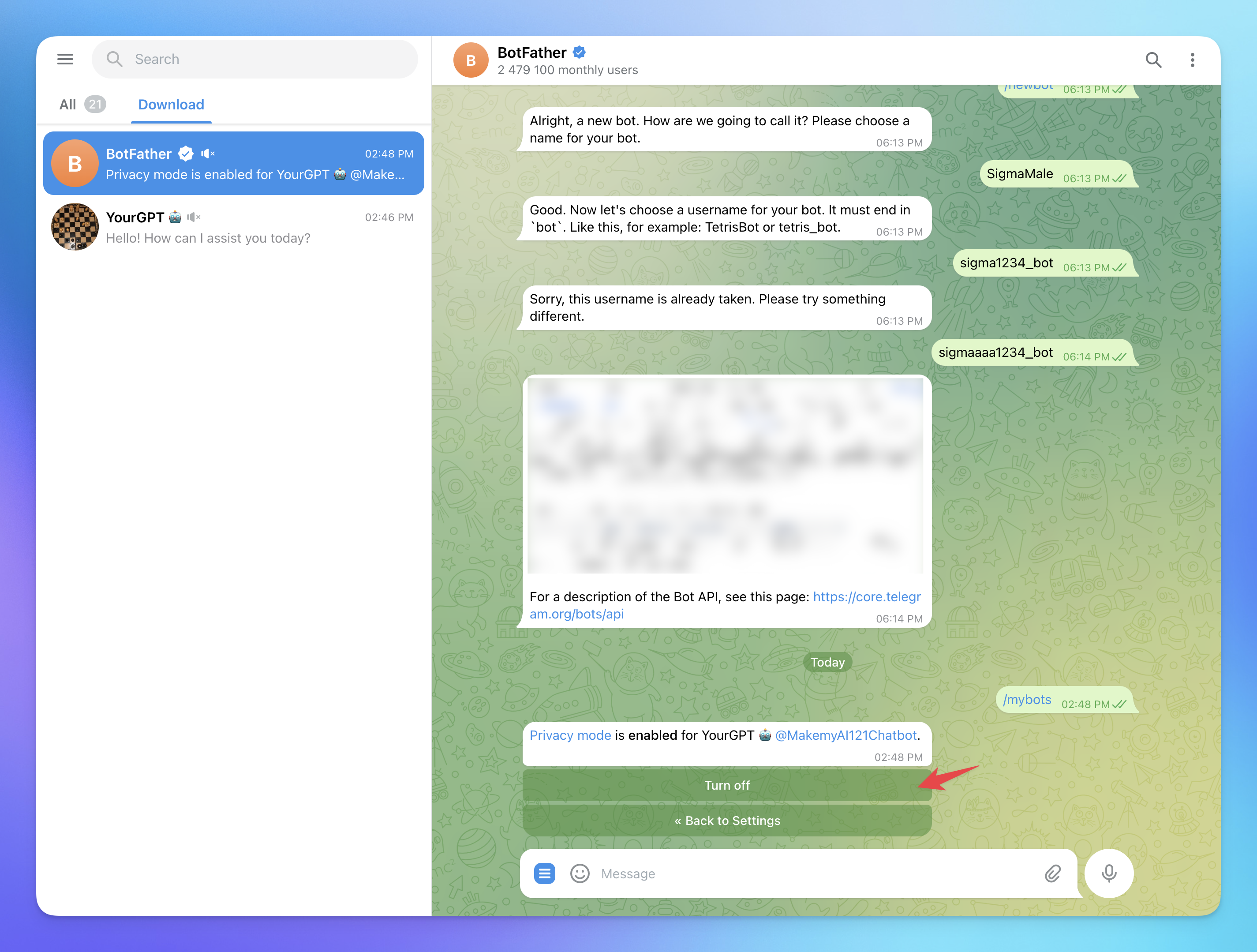The width and height of the screenshot is (1257, 952).
Task: Click the voice message microphone icon
Action: (1108, 872)
